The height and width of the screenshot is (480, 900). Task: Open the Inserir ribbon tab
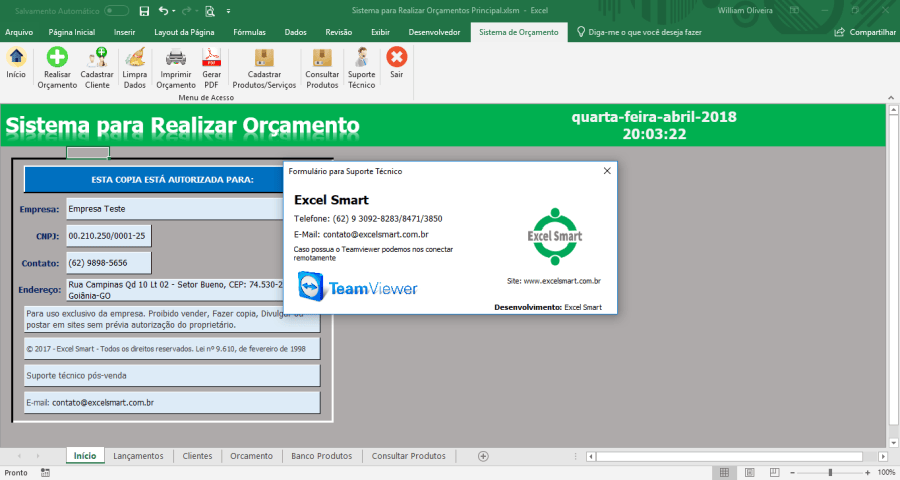[125, 32]
